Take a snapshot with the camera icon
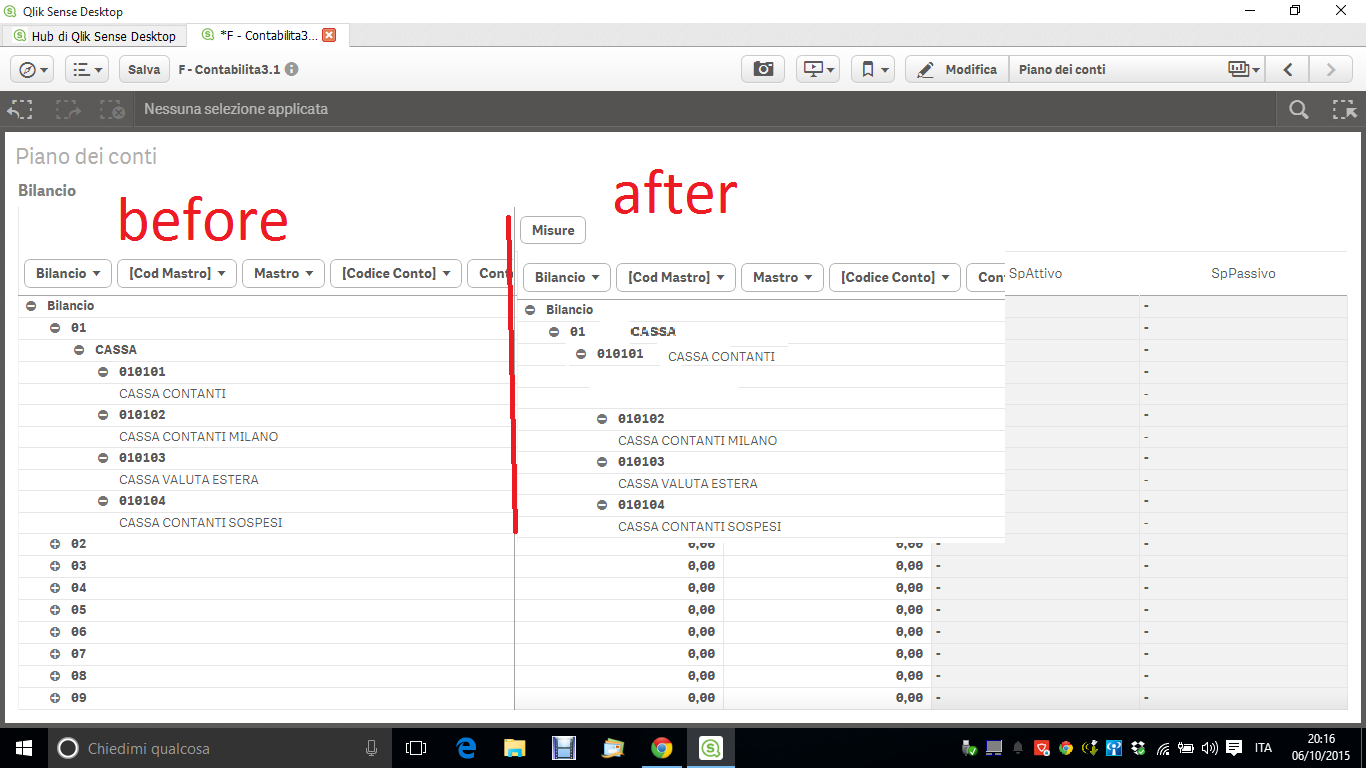The width and height of the screenshot is (1366, 768). [763, 69]
